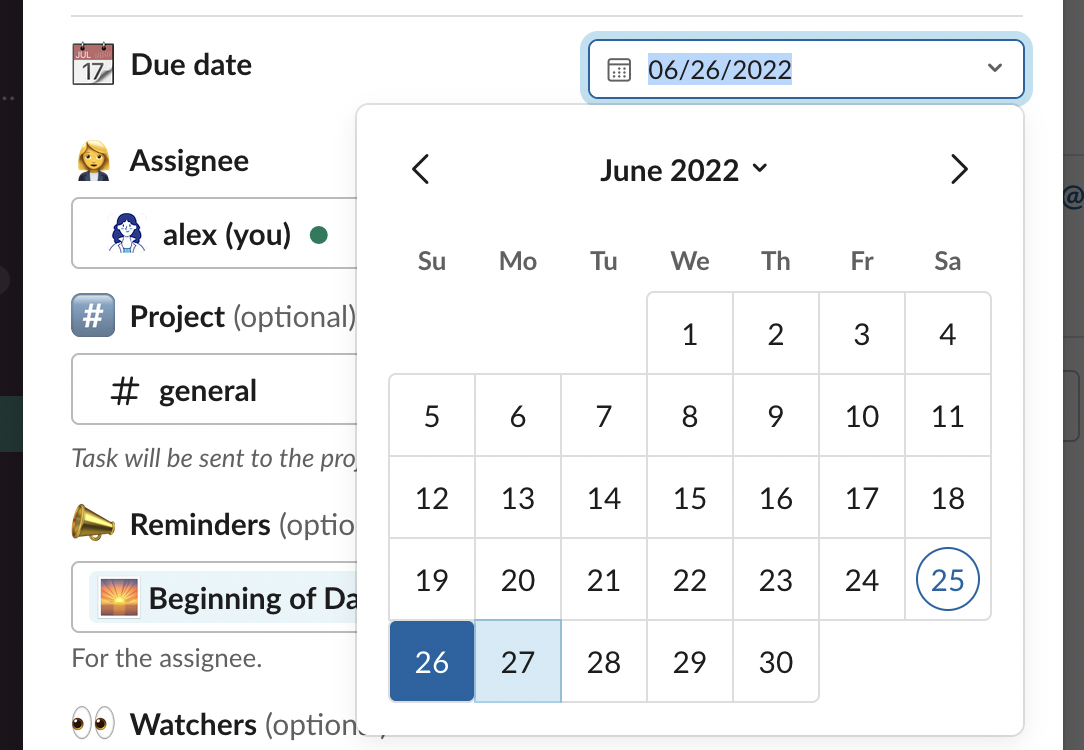Go to previous month with left arrow
1084x750 pixels.
421,169
